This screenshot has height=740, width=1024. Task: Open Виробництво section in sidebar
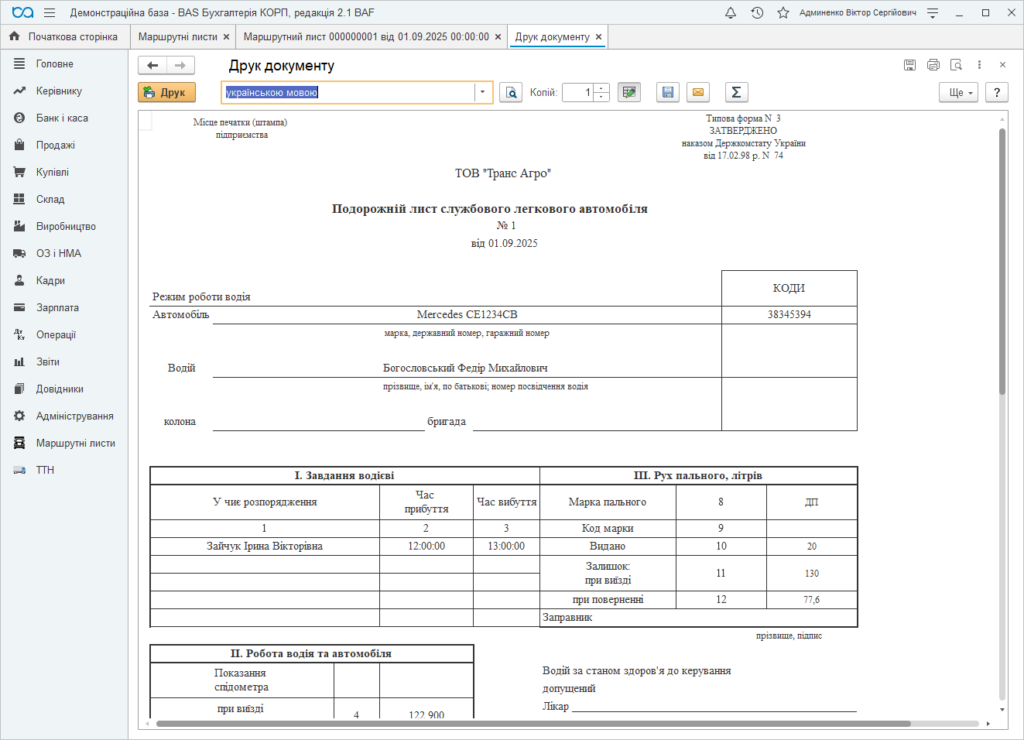[64, 226]
